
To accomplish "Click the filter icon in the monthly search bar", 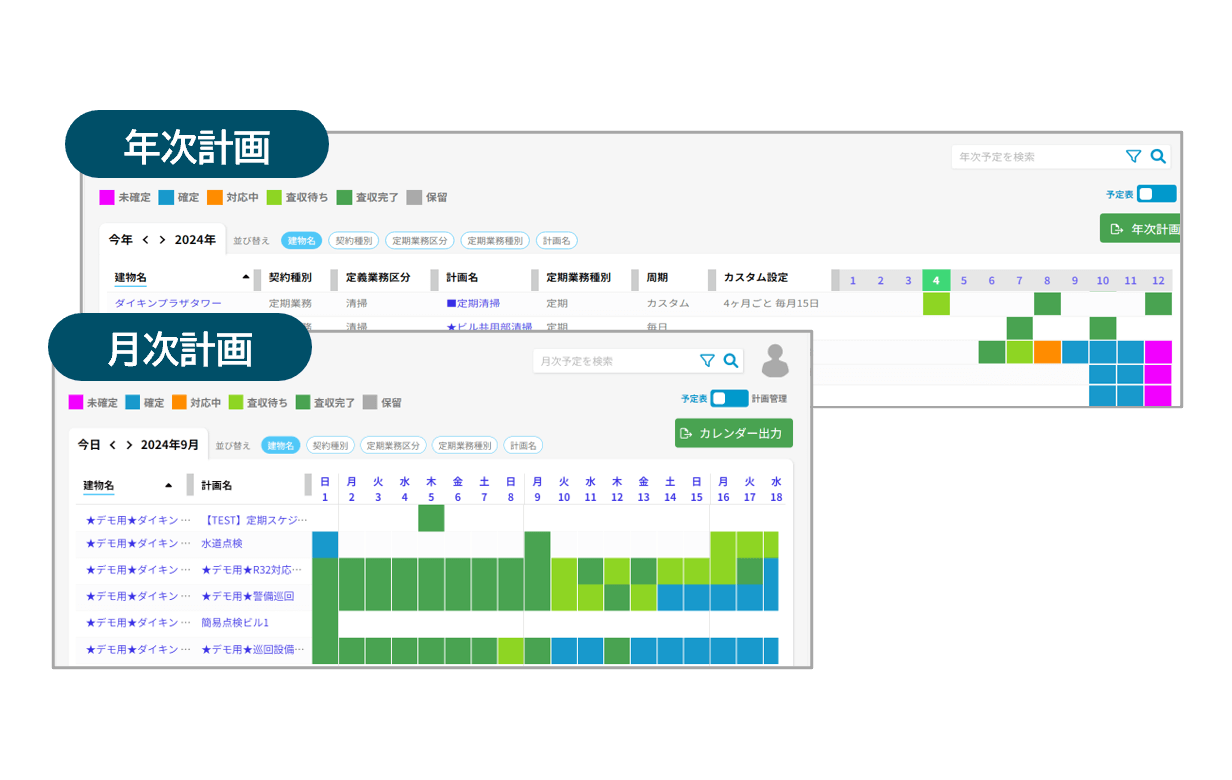I will tap(707, 361).
